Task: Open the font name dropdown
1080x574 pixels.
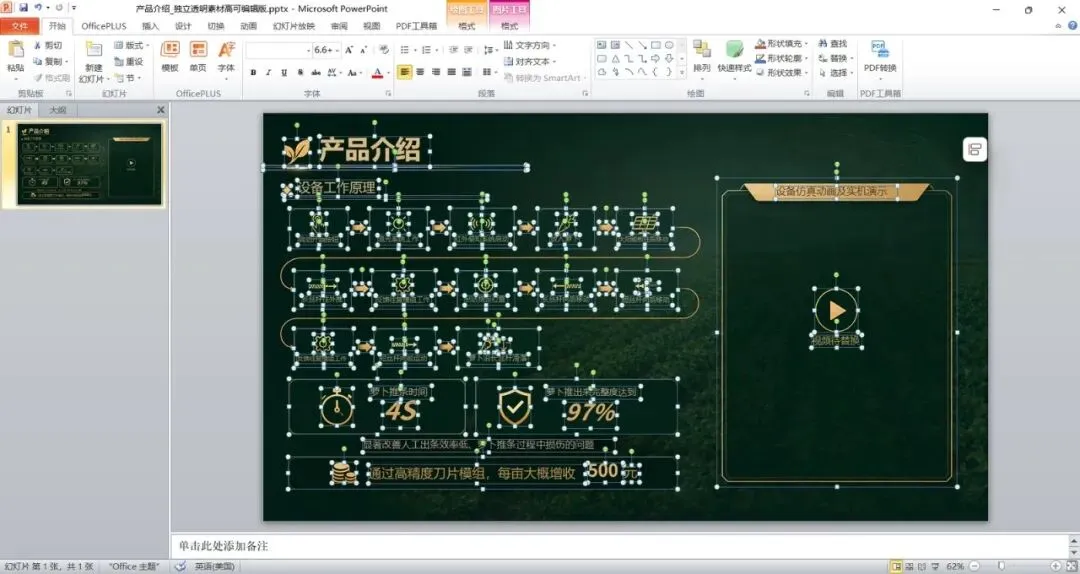Action: pyautogui.click(x=308, y=50)
